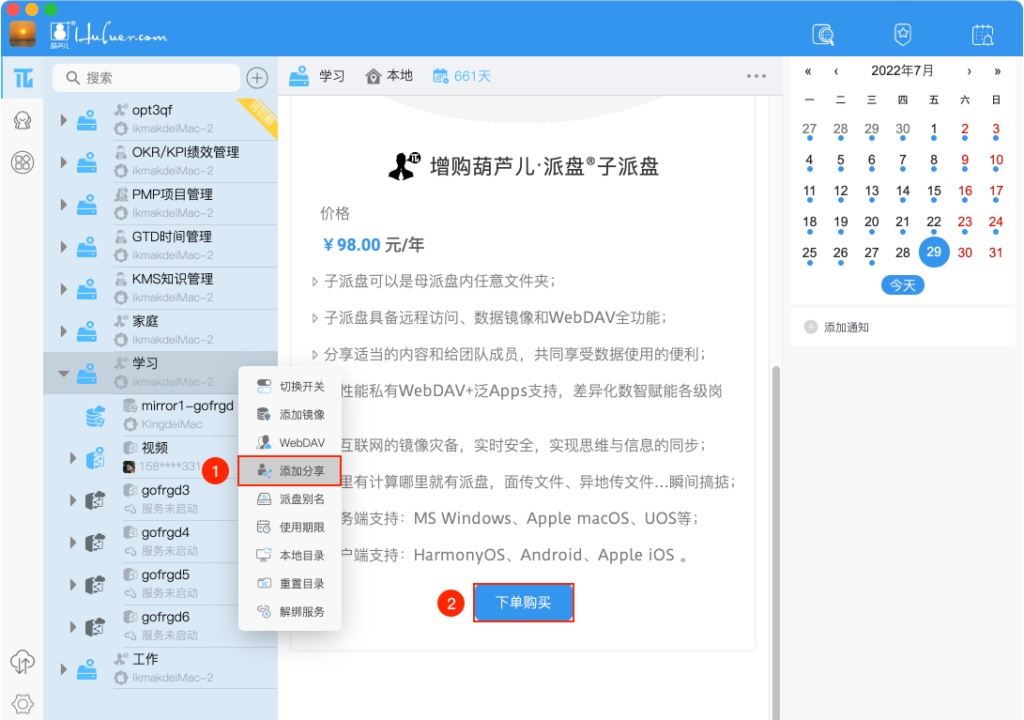This screenshot has height=720, width=1024.
Task: Open the settings gear in the sidebar
Action: (23, 704)
